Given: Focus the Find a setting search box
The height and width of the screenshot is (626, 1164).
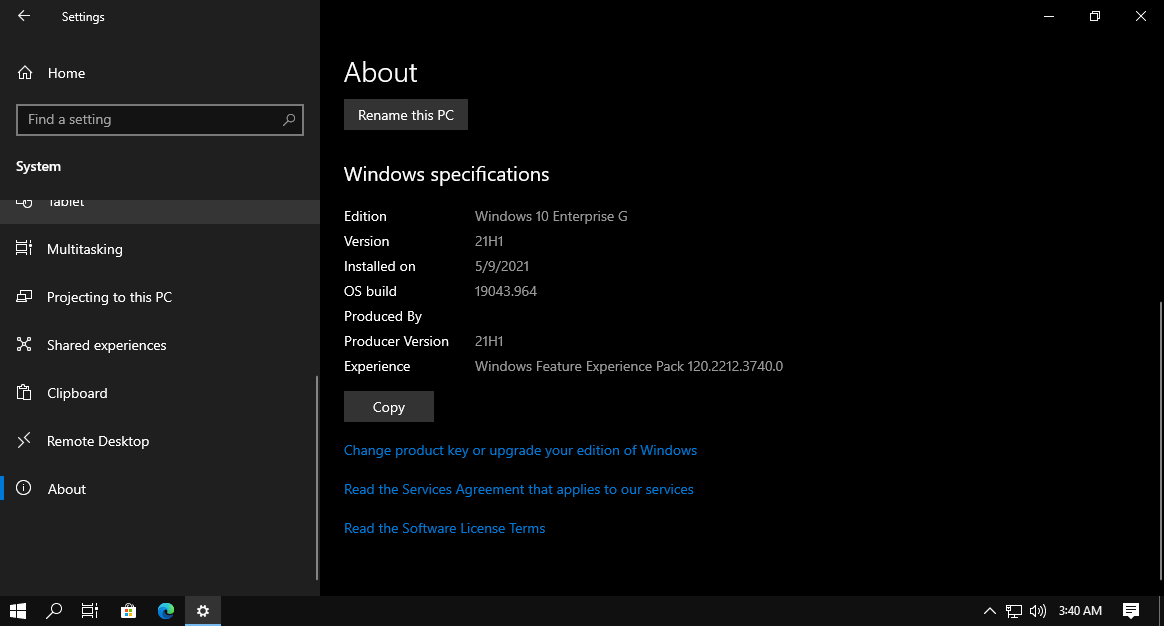Looking at the screenshot, I should [x=160, y=120].
